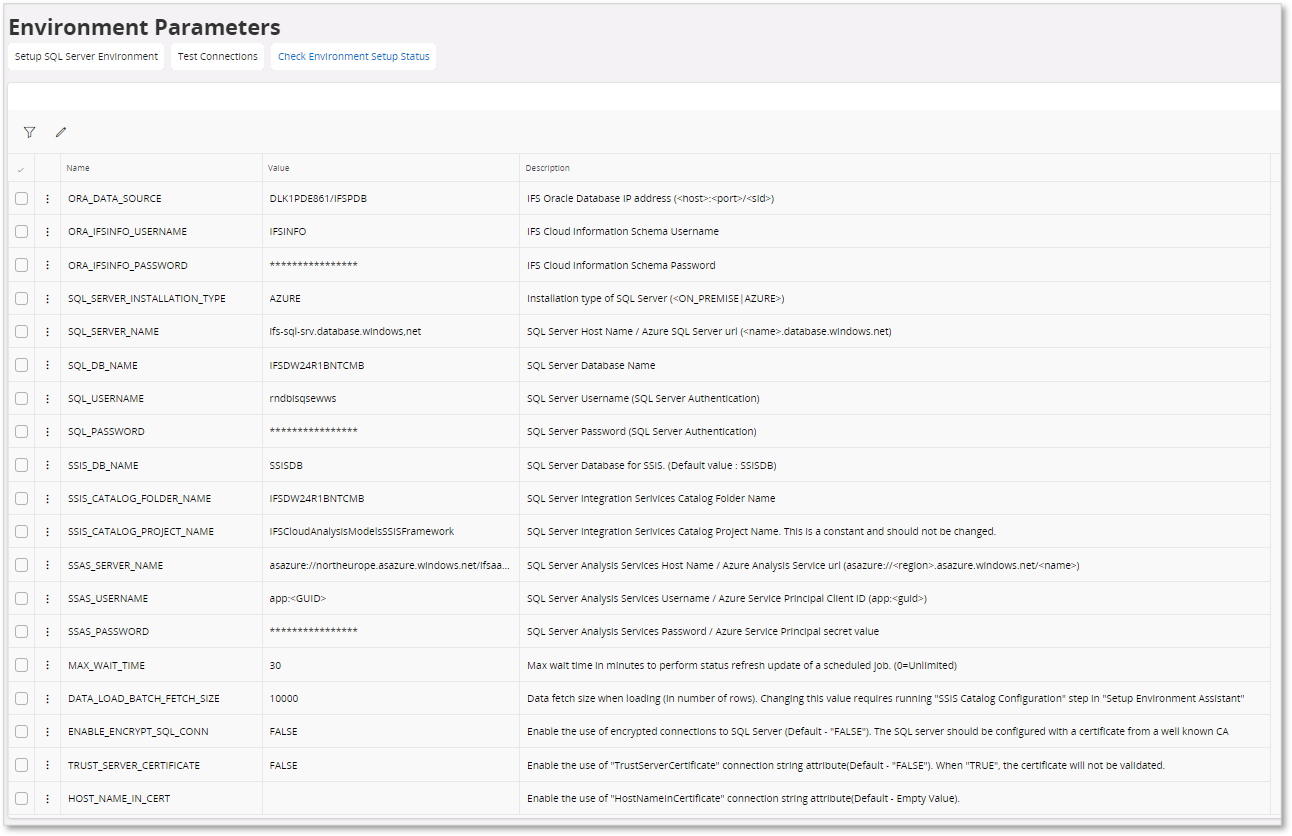Image resolution: width=1292 pixels, height=836 pixels.
Task: Open the three-dot menu for MAX_WAIT_TIME
Action: (47, 664)
